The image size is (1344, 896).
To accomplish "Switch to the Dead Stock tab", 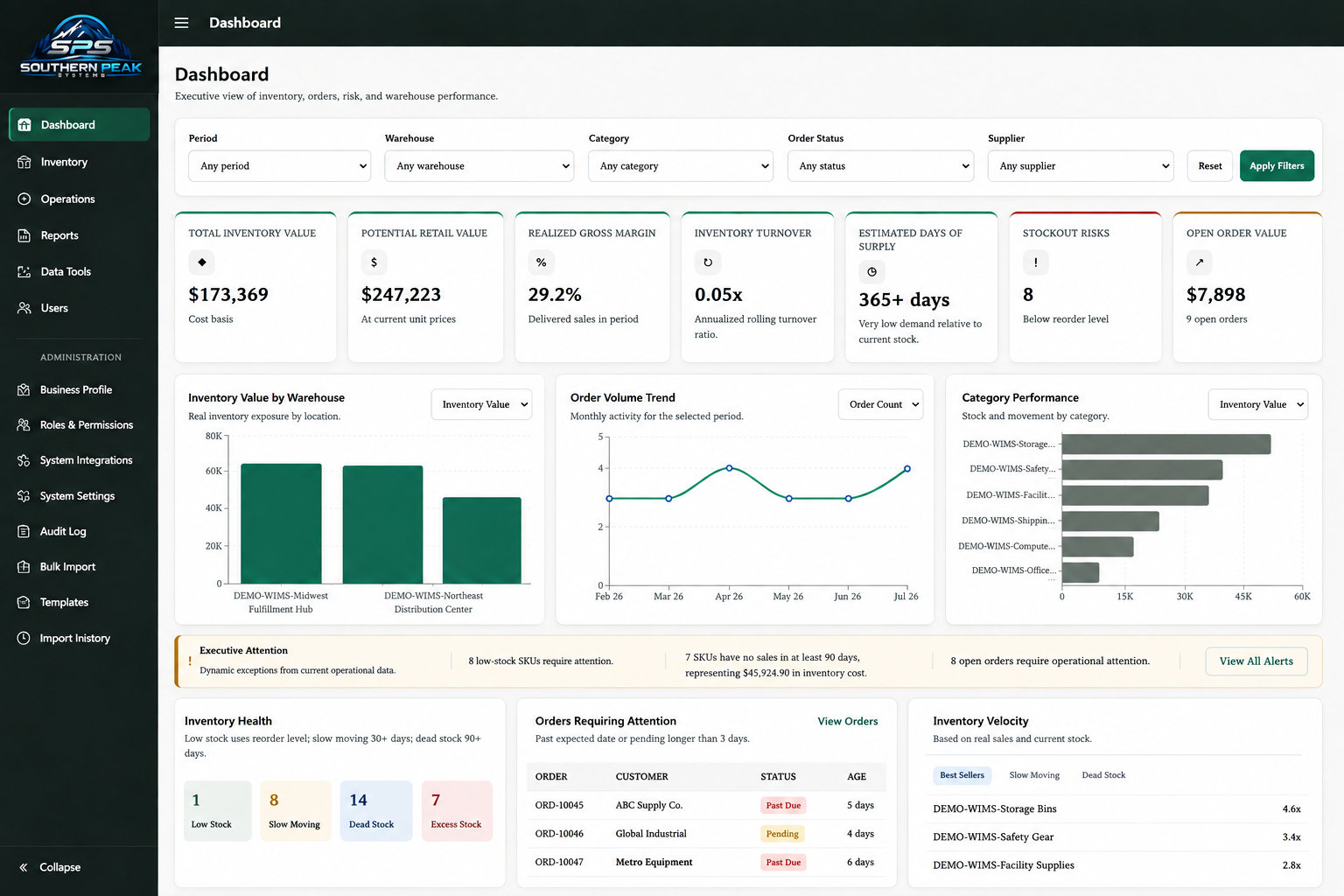I will [x=1103, y=775].
